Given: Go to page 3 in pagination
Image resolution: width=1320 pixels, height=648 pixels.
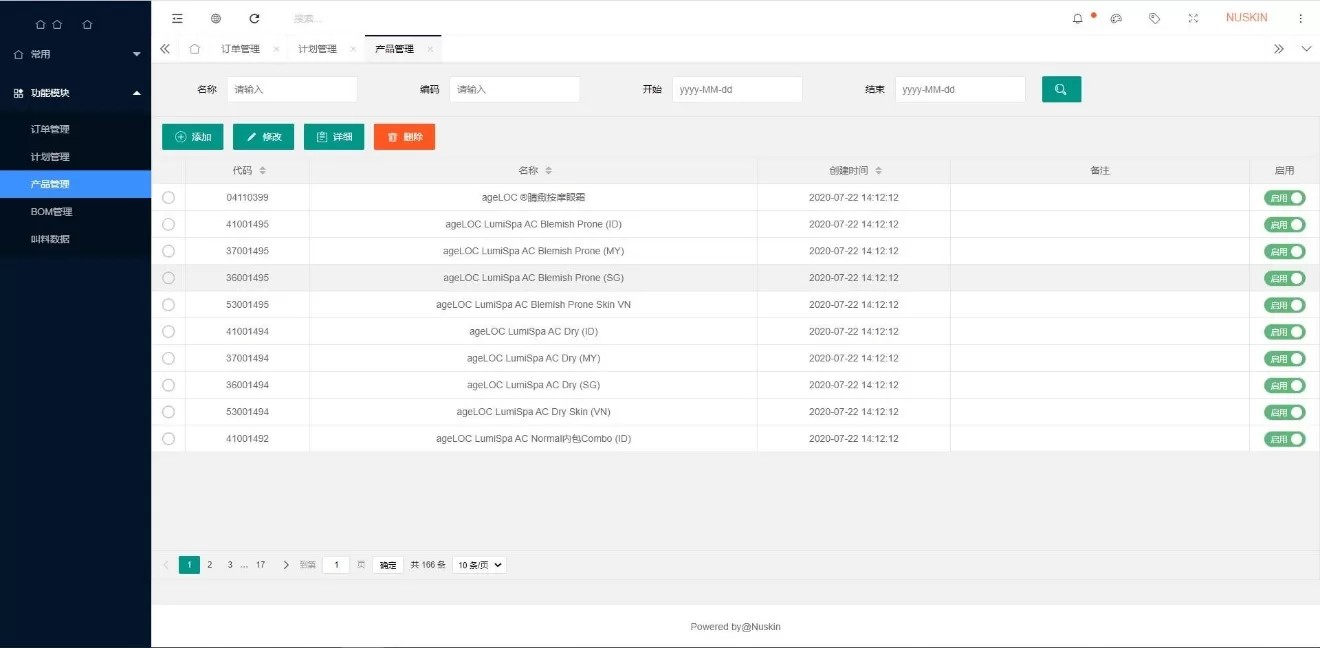Looking at the screenshot, I should [x=230, y=565].
